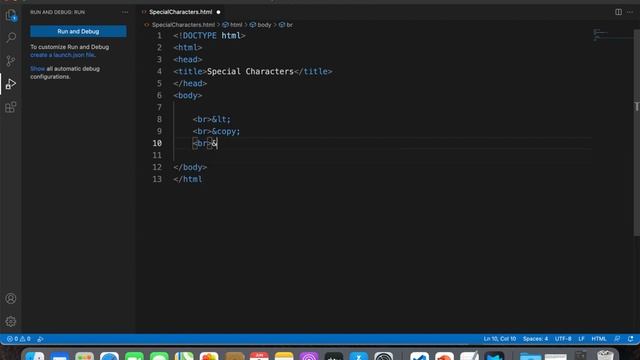640x360 pixels.
Task: Click the vertical editor scrollbar
Action: tap(636, 133)
